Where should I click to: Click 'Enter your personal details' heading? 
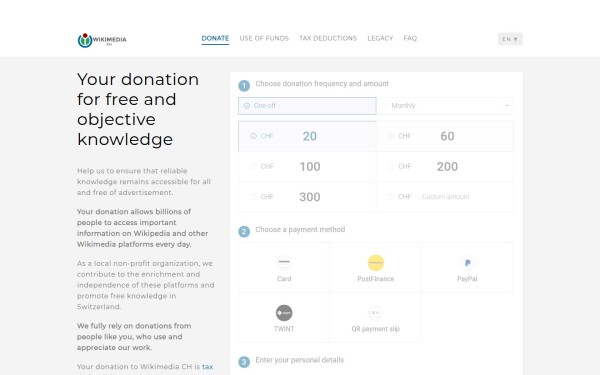pyautogui.click(x=300, y=360)
